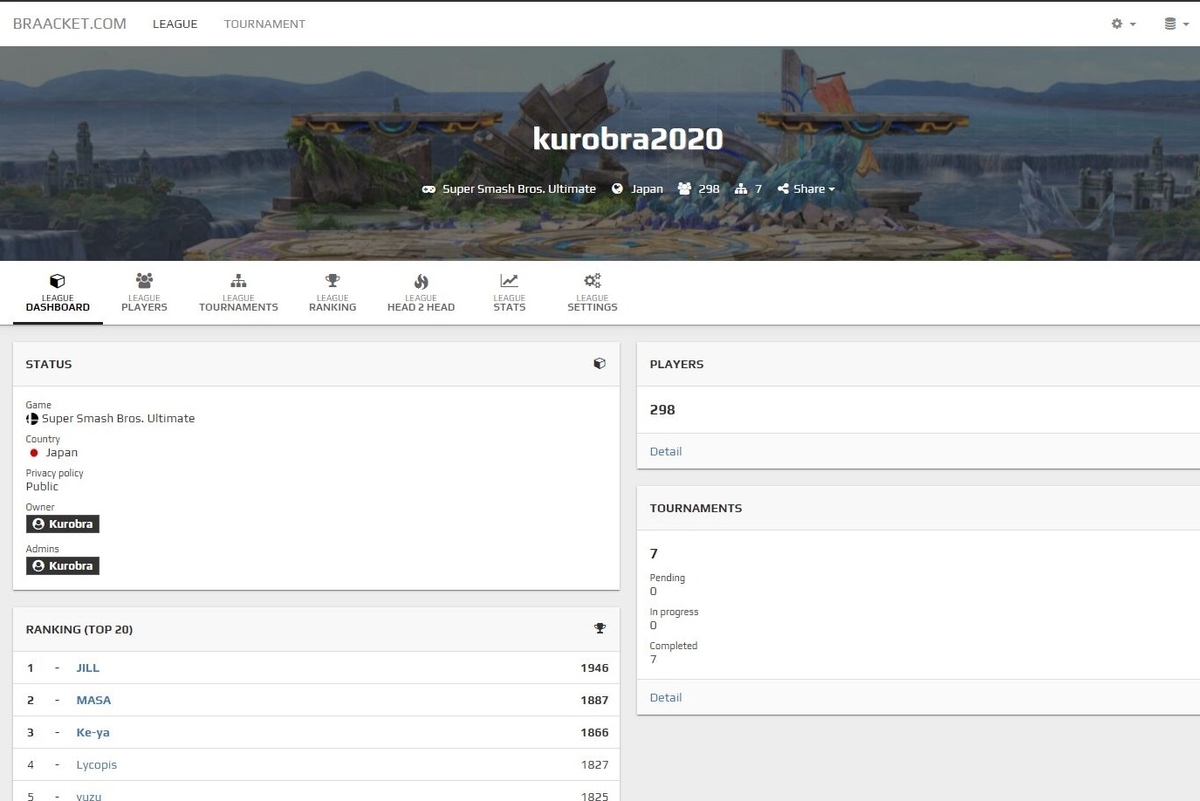Click the 1887 score for MASA
This screenshot has height=801, width=1200.
594,700
